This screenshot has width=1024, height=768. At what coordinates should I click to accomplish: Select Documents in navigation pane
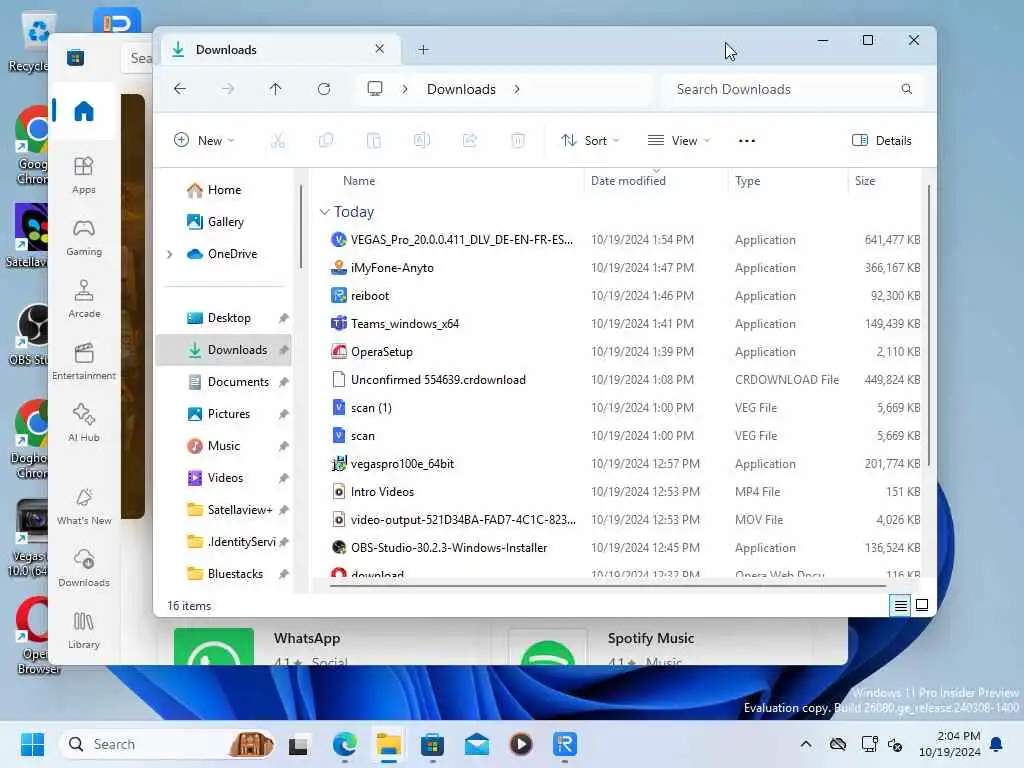coord(224,382)
